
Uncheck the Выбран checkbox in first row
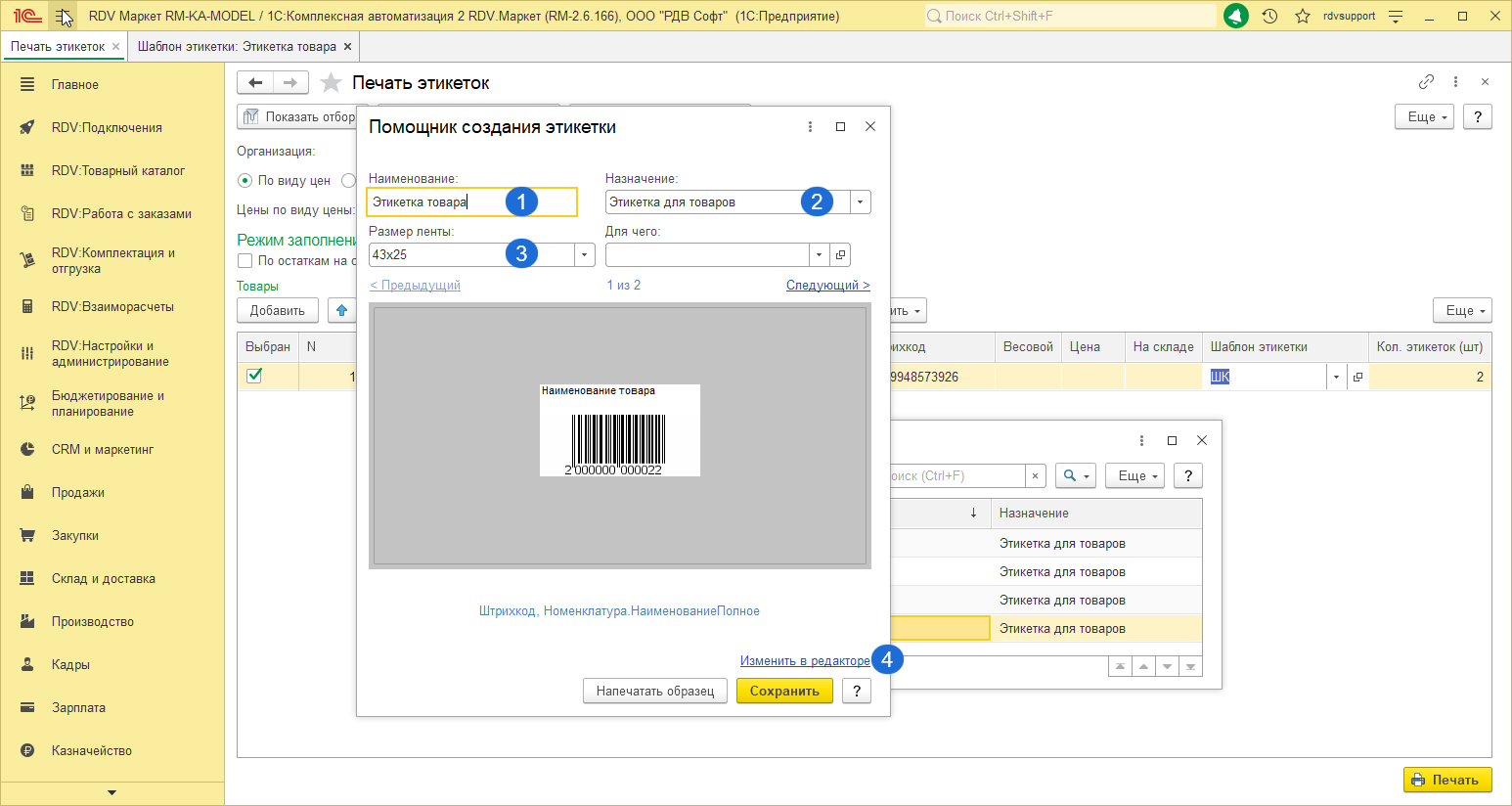point(254,376)
